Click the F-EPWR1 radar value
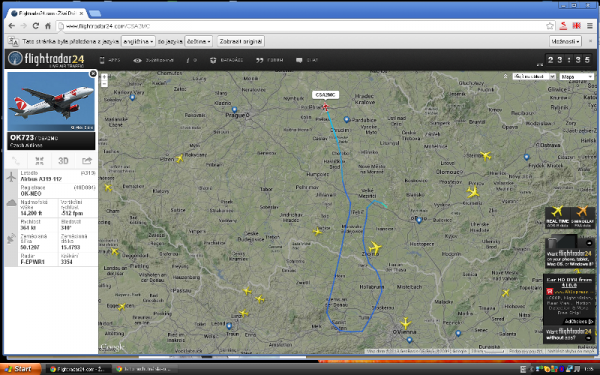600x375 pixels. 33,262
